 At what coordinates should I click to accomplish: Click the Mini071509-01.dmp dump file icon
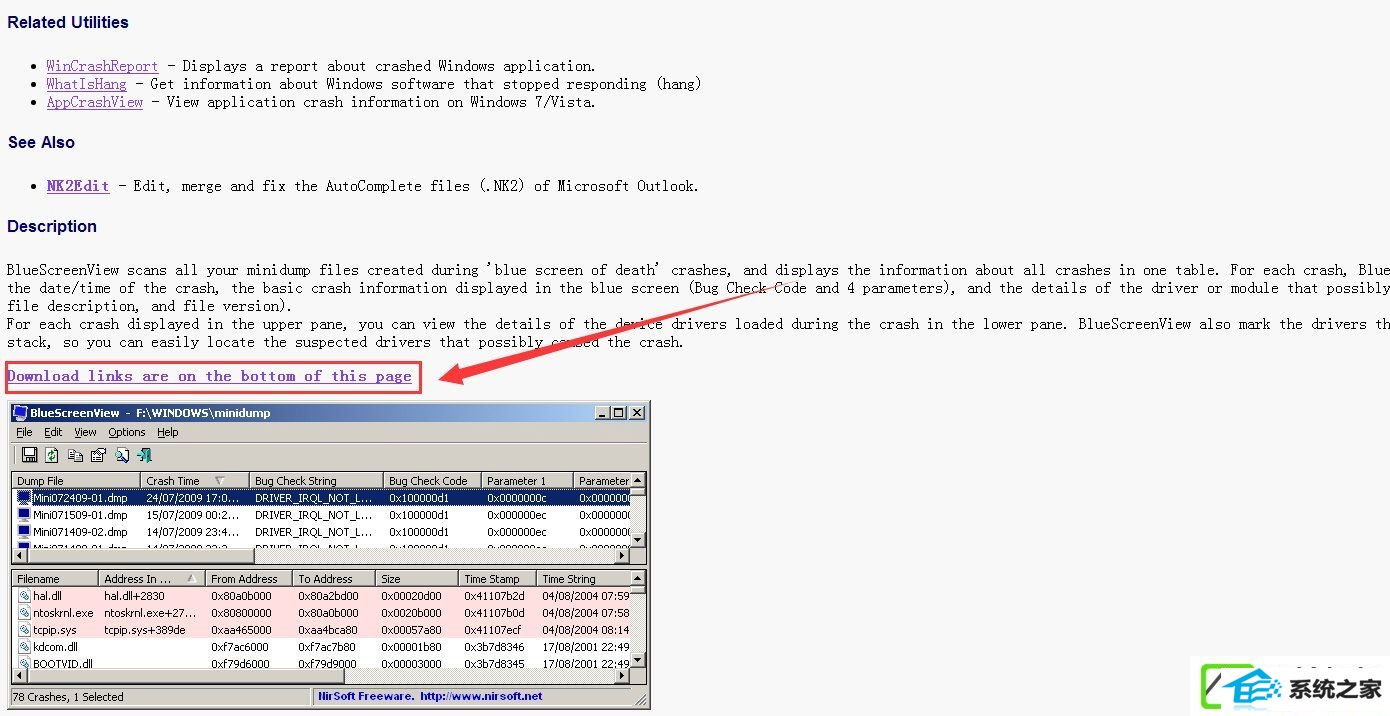[24, 515]
